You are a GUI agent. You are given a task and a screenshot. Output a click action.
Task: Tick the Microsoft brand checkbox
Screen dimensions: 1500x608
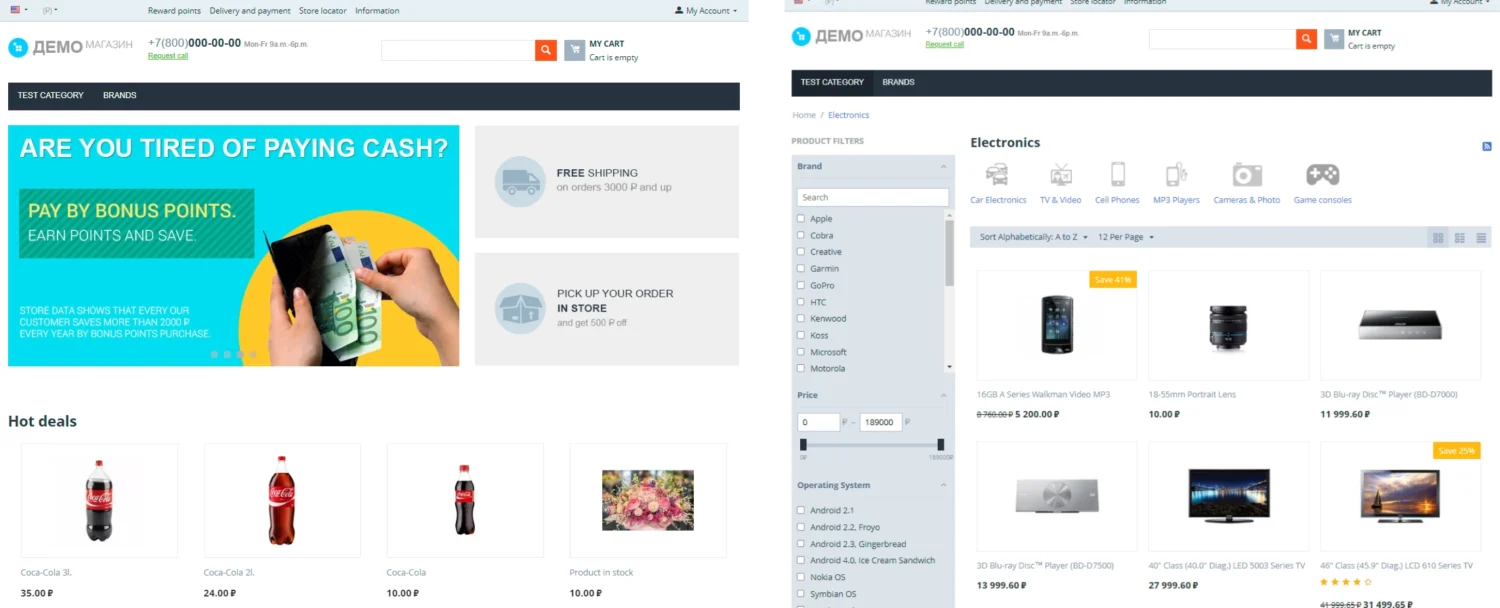(x=801, y=351)
